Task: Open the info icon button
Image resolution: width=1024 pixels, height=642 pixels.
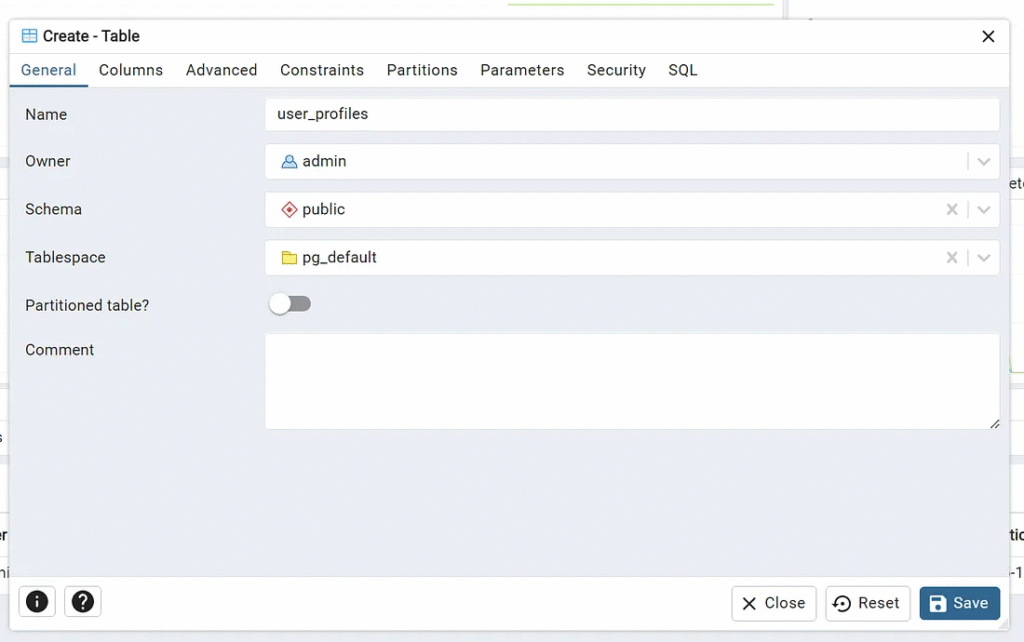Action: tap(37, 602)
